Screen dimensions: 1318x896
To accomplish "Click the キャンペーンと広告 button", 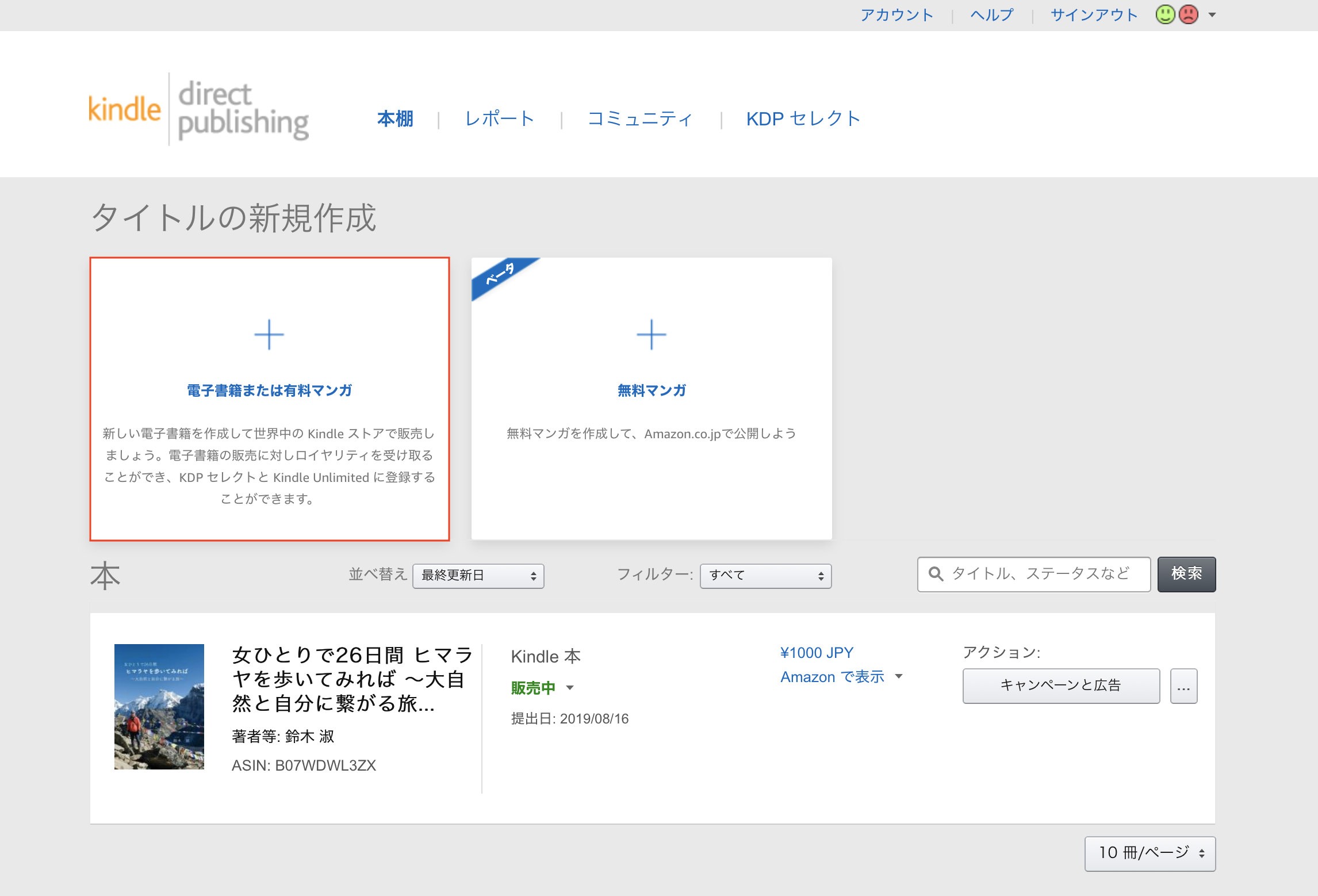I will tap(1061, 686).
